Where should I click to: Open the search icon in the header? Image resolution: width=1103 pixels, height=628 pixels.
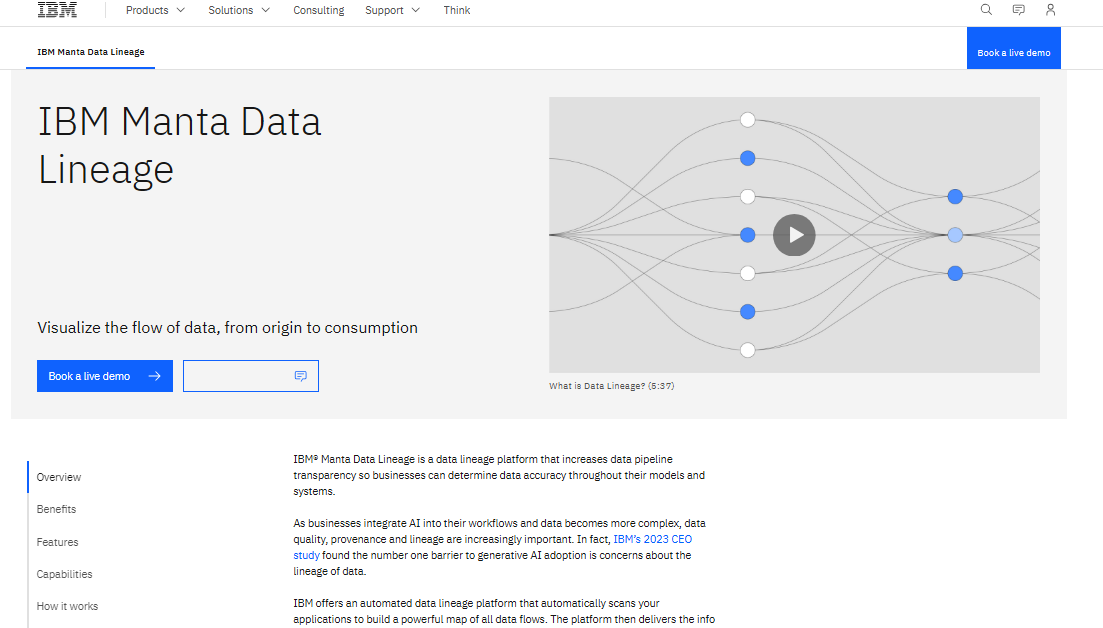(x=986, y=10)
